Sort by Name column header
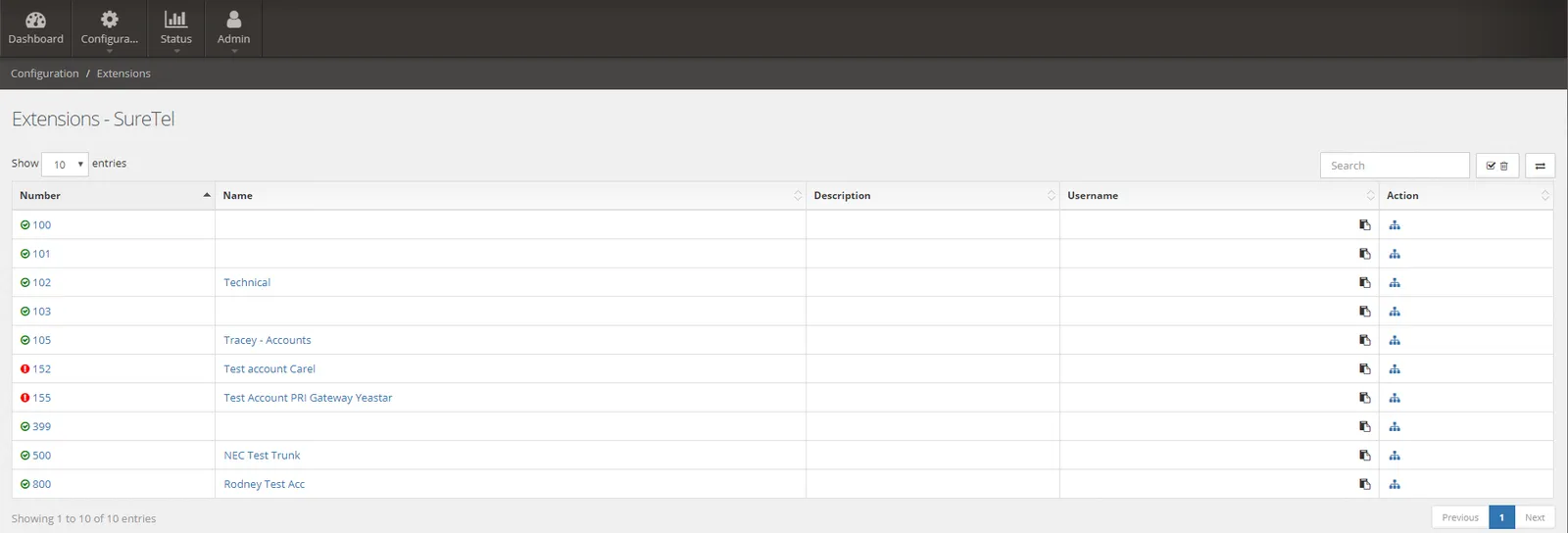 pyautogui.click(x=511, y=196)
